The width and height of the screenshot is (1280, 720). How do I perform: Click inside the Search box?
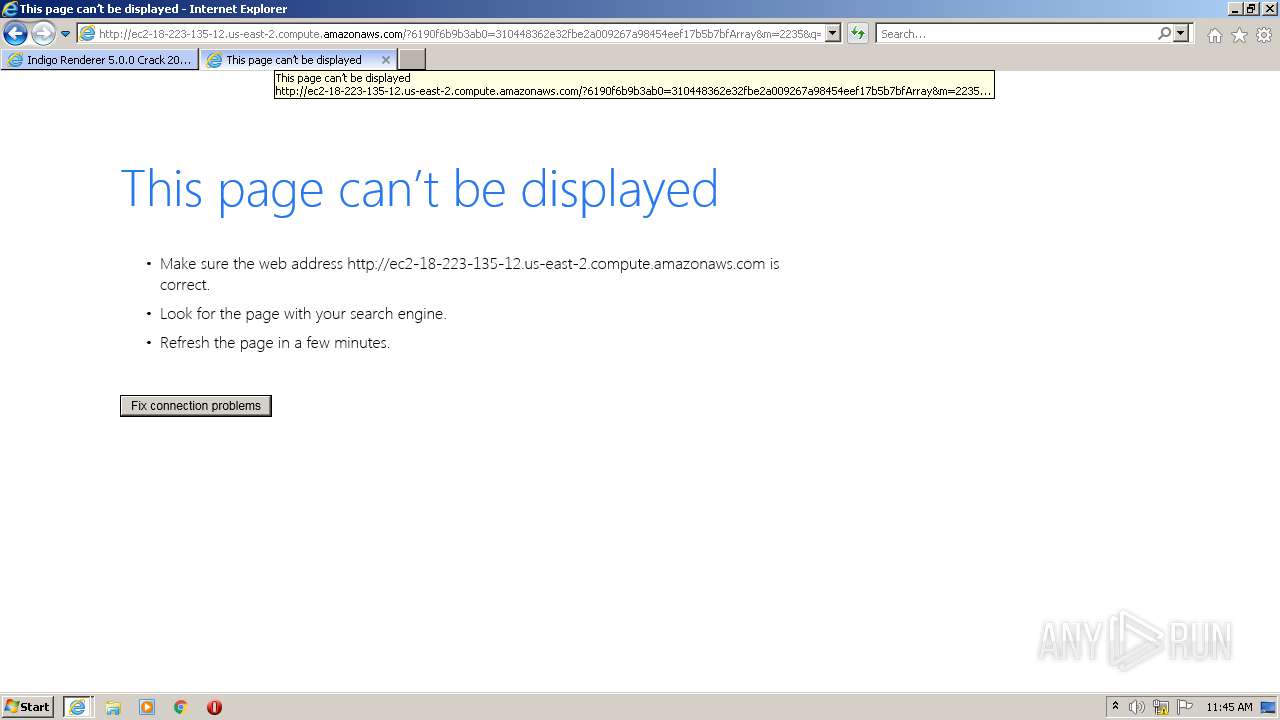coord(1016,34)
